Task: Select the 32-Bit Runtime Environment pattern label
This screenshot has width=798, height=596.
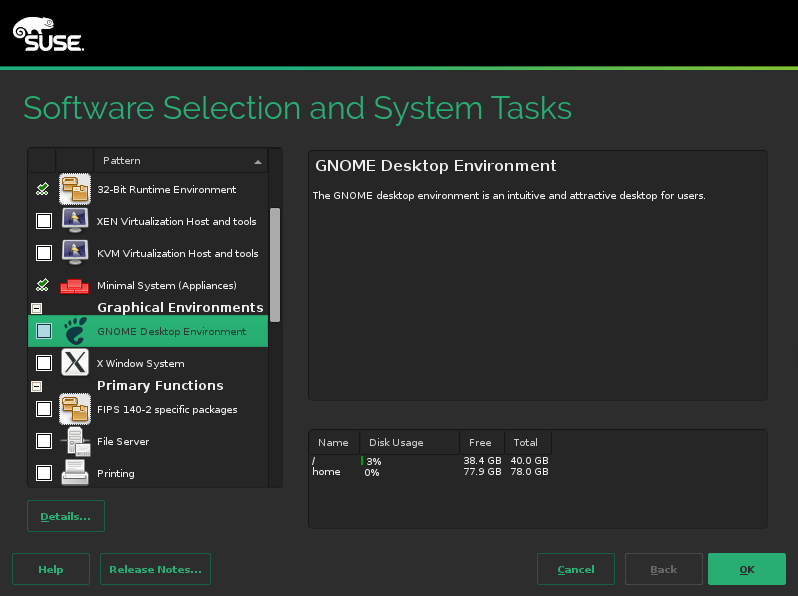Action: point(166,189)
